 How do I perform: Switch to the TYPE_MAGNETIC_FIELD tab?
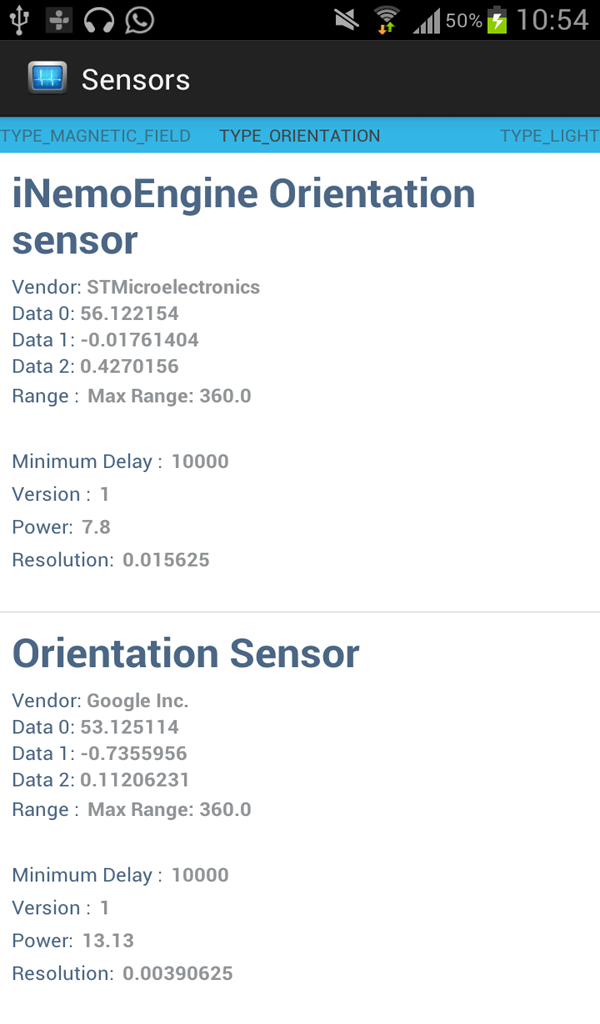point(96,136)
